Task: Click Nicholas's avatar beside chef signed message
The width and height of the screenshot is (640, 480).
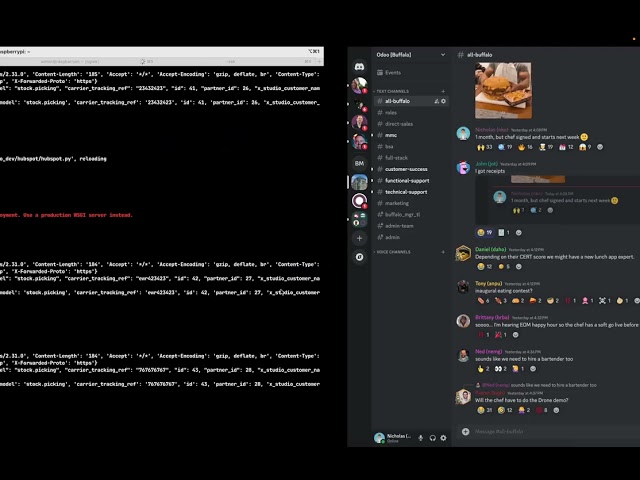Action: click(x=463, y=133)
